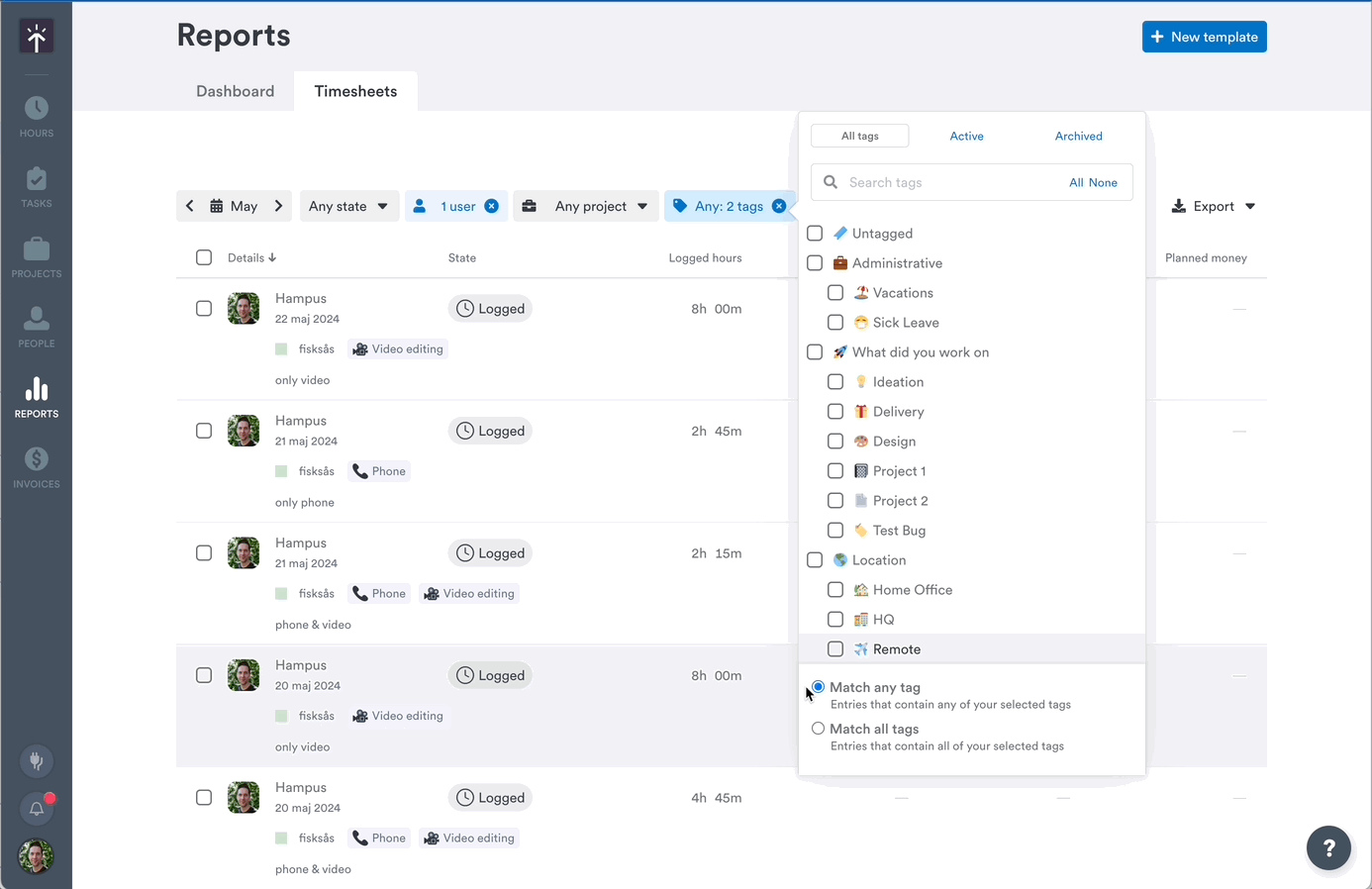1372x889 pixels.
Task: Open Hours from the sidebar
Action: tap(37, 117)
